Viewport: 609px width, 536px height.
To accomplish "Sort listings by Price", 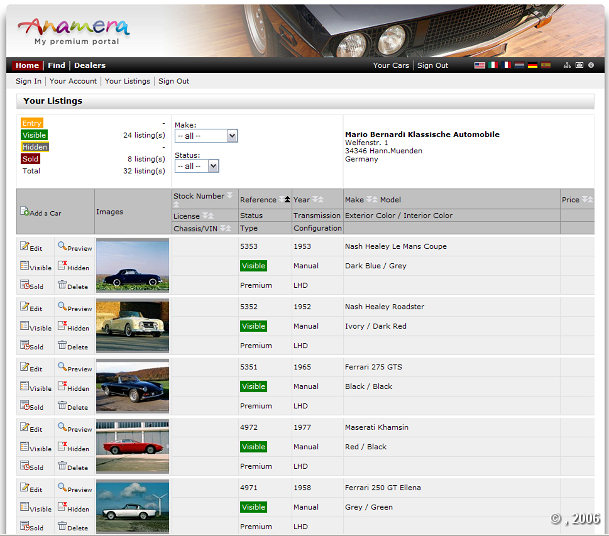I will point(587,199).
